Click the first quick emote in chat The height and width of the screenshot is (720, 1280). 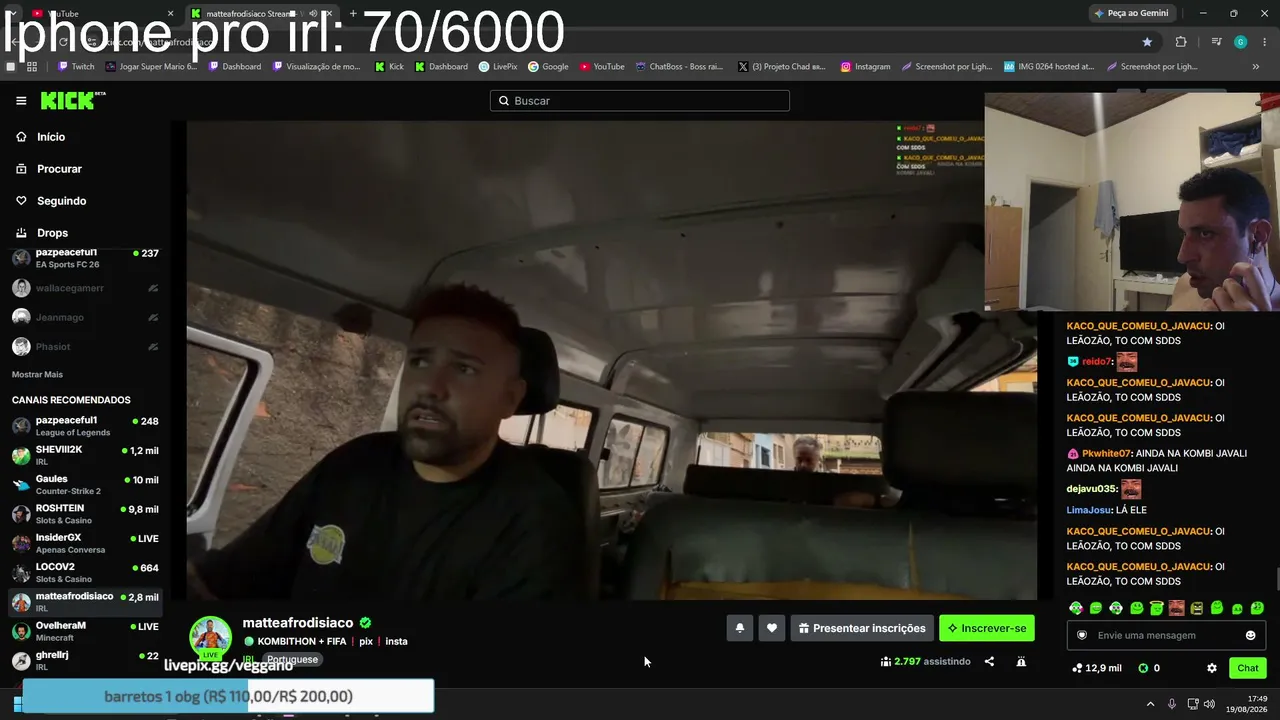[1076, 608]
